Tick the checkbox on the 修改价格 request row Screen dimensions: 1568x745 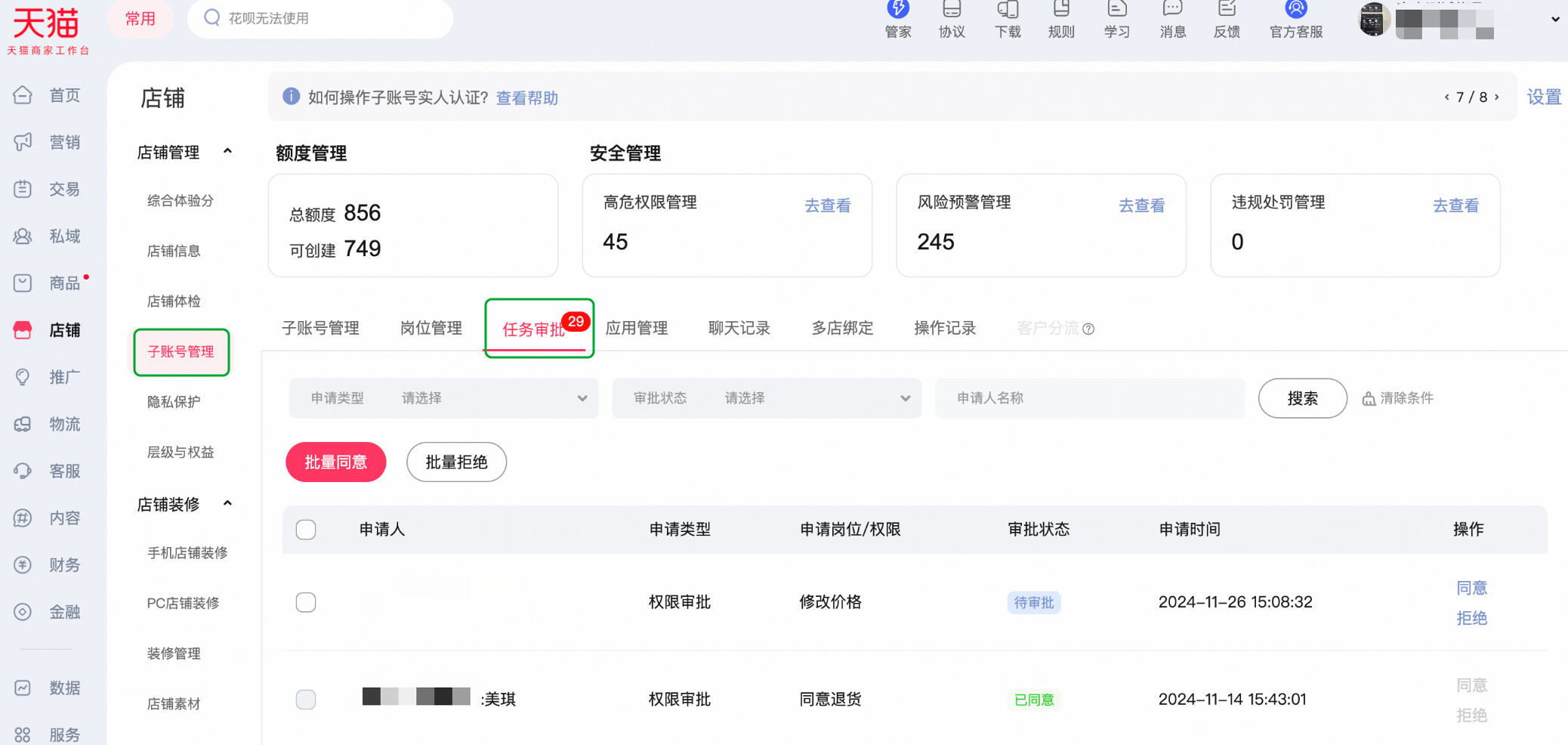coord(306,602)
